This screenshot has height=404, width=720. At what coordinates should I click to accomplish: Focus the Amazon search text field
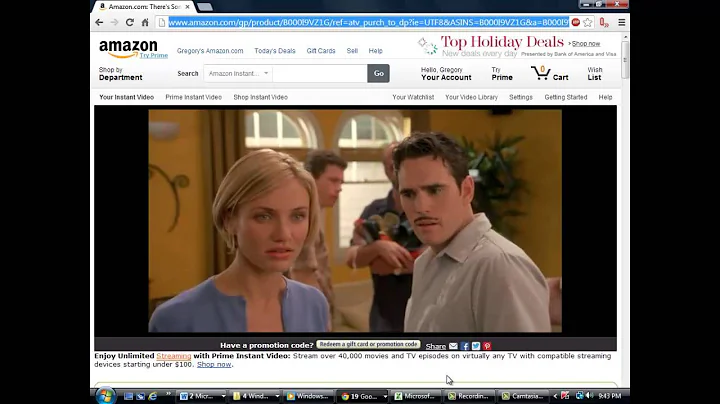pyautogui.click(x=320, y=73)
